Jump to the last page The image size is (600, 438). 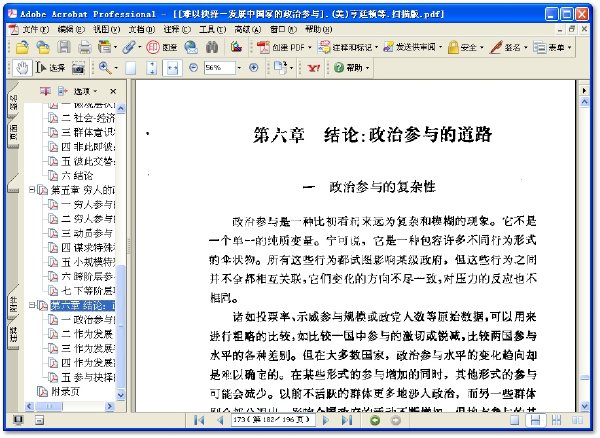347,420
